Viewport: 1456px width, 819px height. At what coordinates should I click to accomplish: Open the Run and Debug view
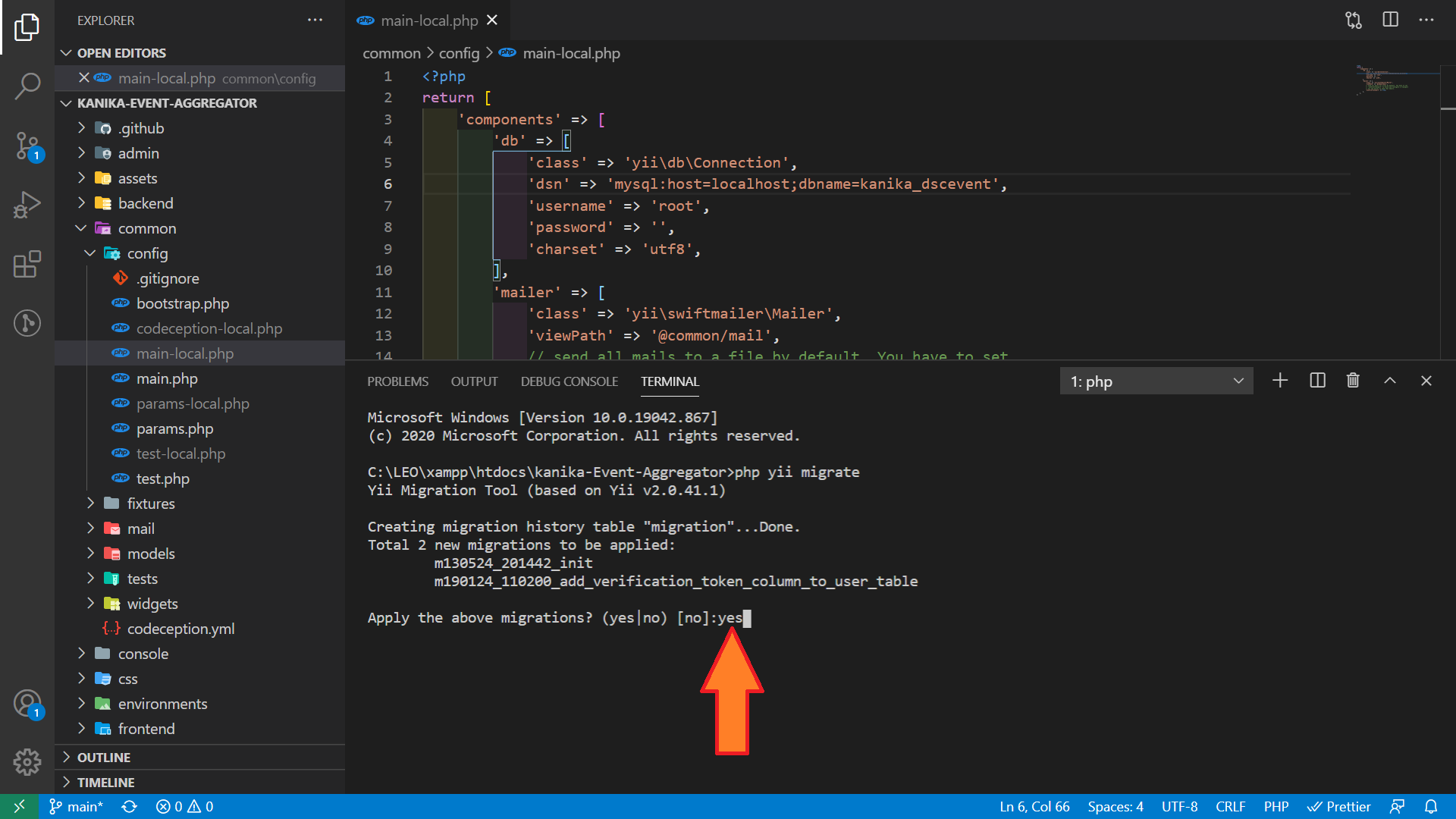(27, 205)
